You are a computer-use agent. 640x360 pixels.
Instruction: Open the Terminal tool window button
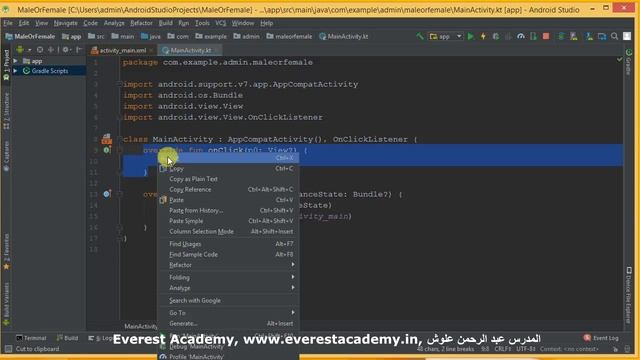(31, 338)
